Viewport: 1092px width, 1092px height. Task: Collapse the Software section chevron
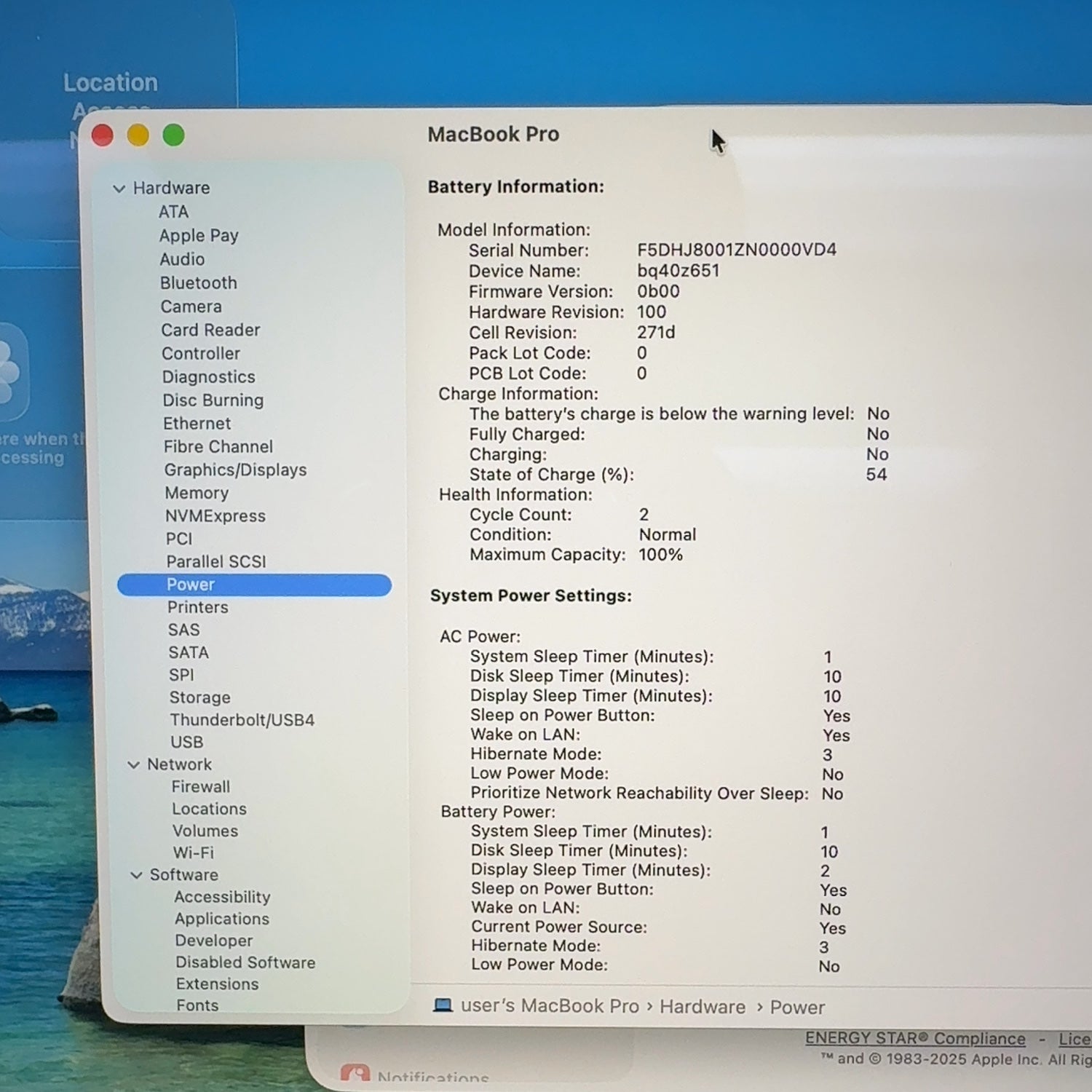(x=136, y=875)
